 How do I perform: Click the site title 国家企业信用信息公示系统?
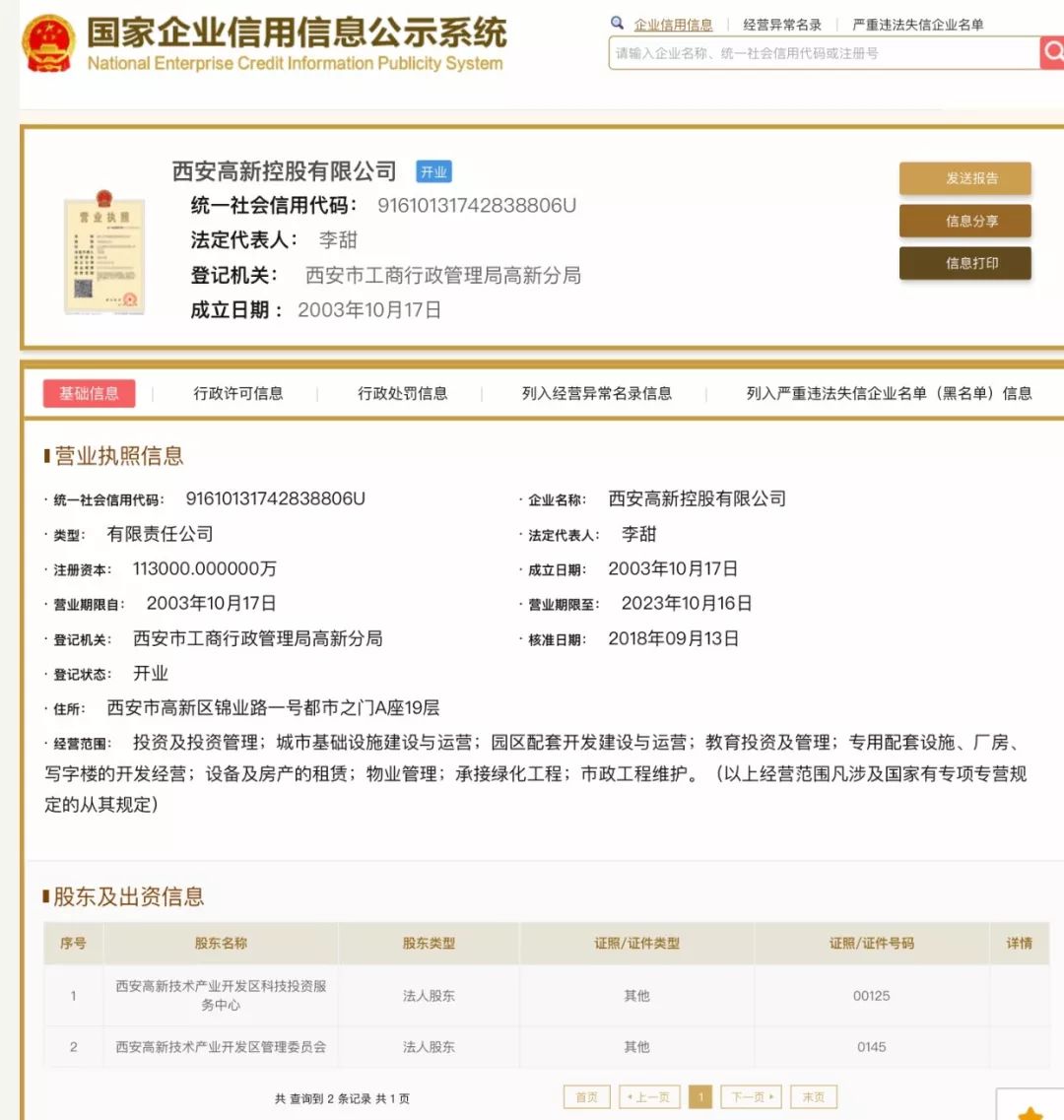pyautogui.click(x=297, y=33)
